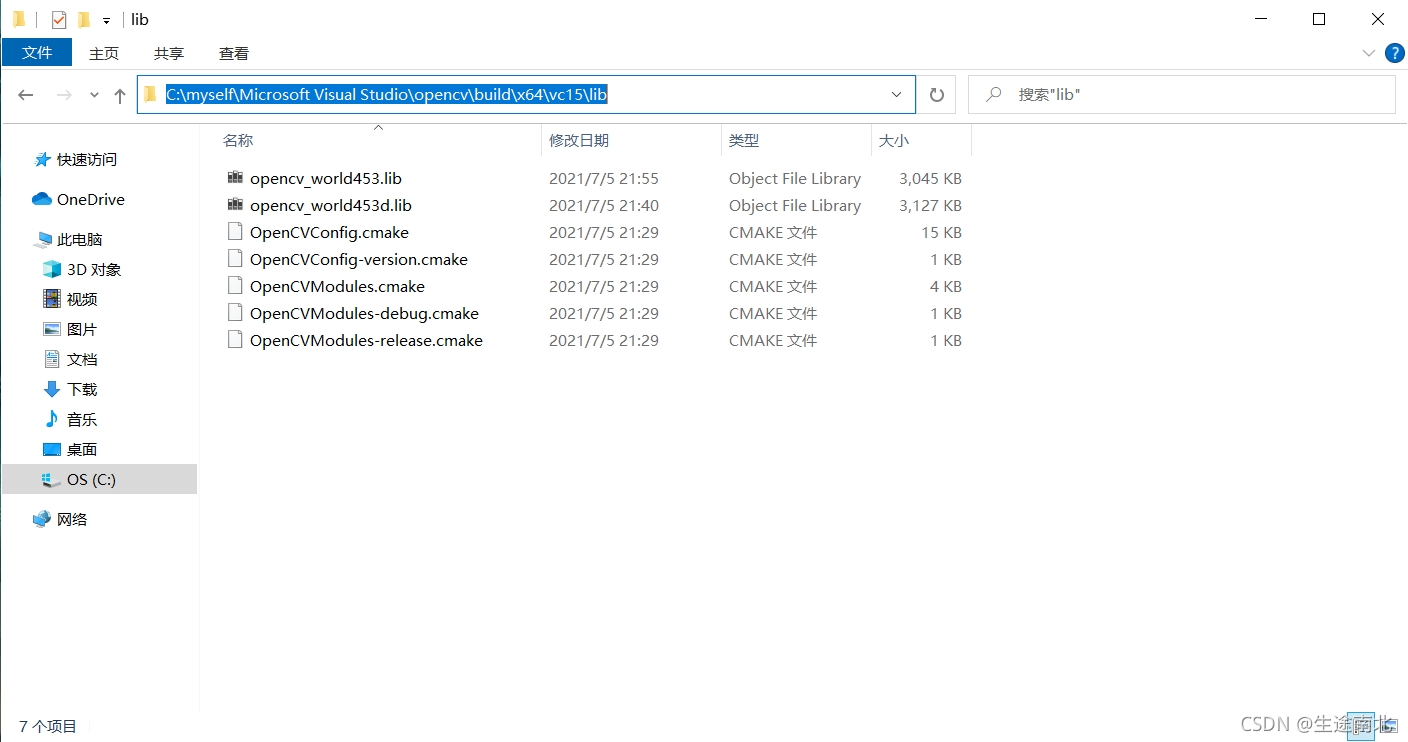Go up one folder level arrow
This screenshot has height=742, width=1408.
tap(120, 95)
